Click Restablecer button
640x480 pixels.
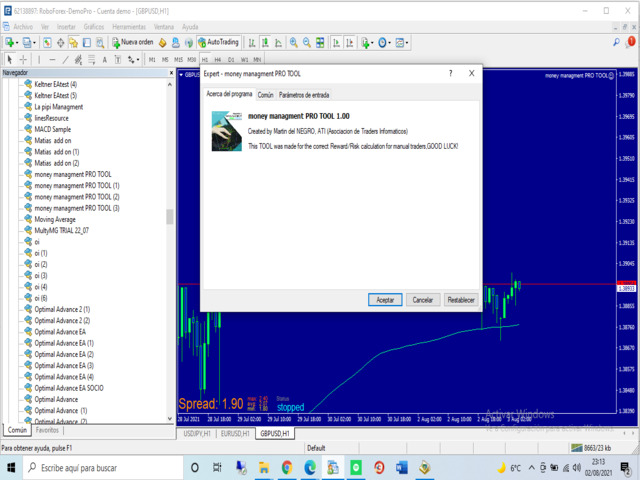coord(461,300)
